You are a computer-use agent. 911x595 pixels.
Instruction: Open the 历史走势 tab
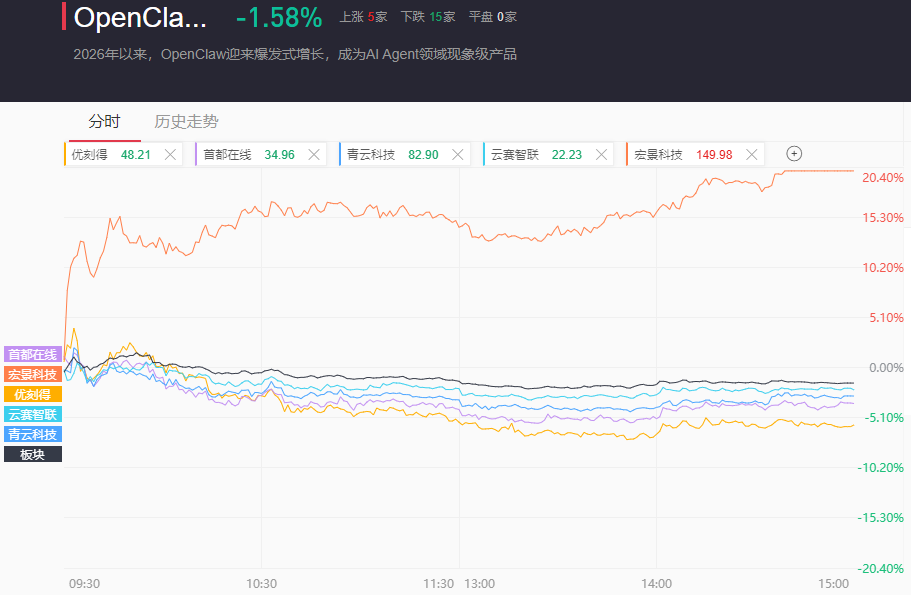point(186,122)
